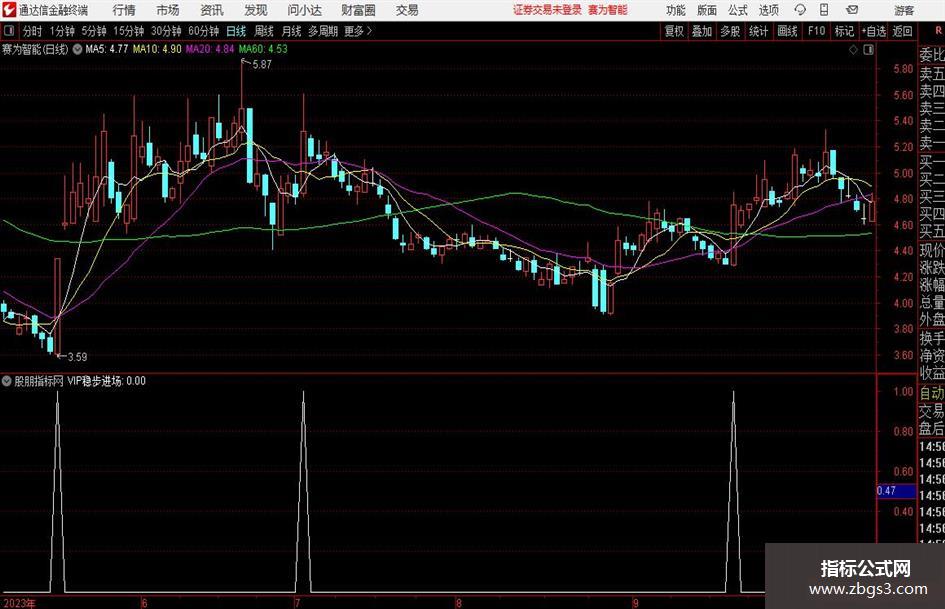The height and width of the screenshot is (609, 945).
Task: Click the 委比 row in quote panel
Action: 932,55
